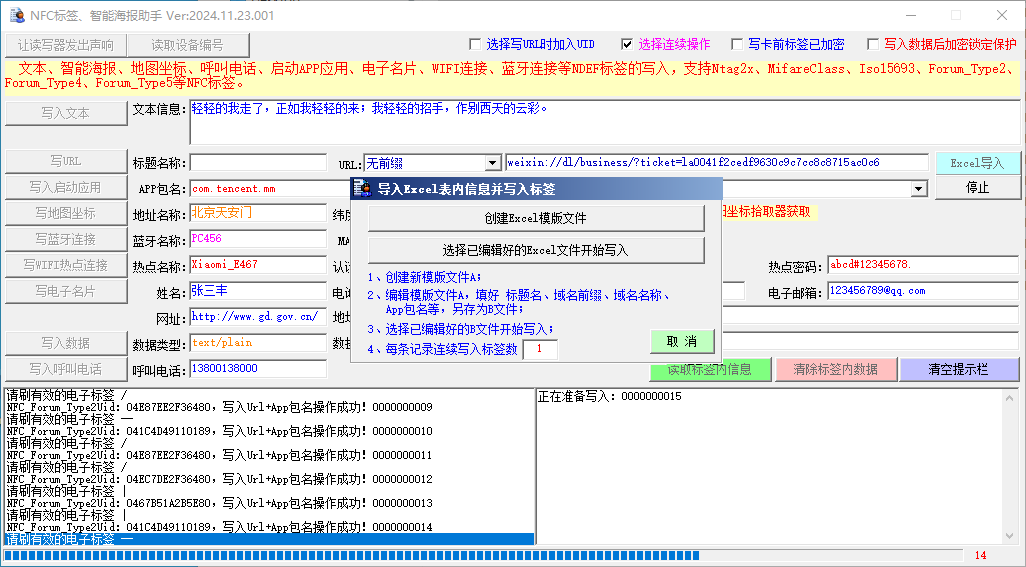Click the 清除标签内数据 button
Screen dimensions: 1026x567
835,369
